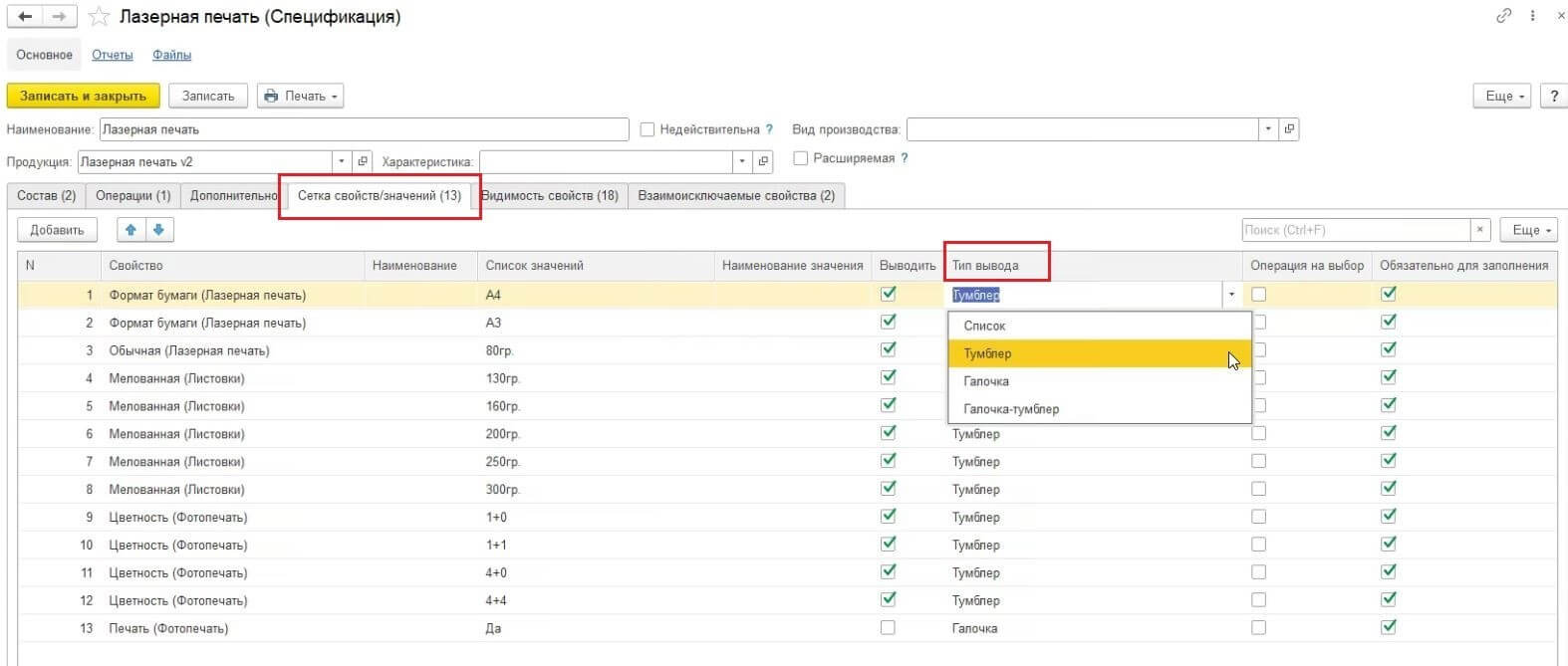
Task: Open the Продукция item card icon
Action: pos(363,161)
